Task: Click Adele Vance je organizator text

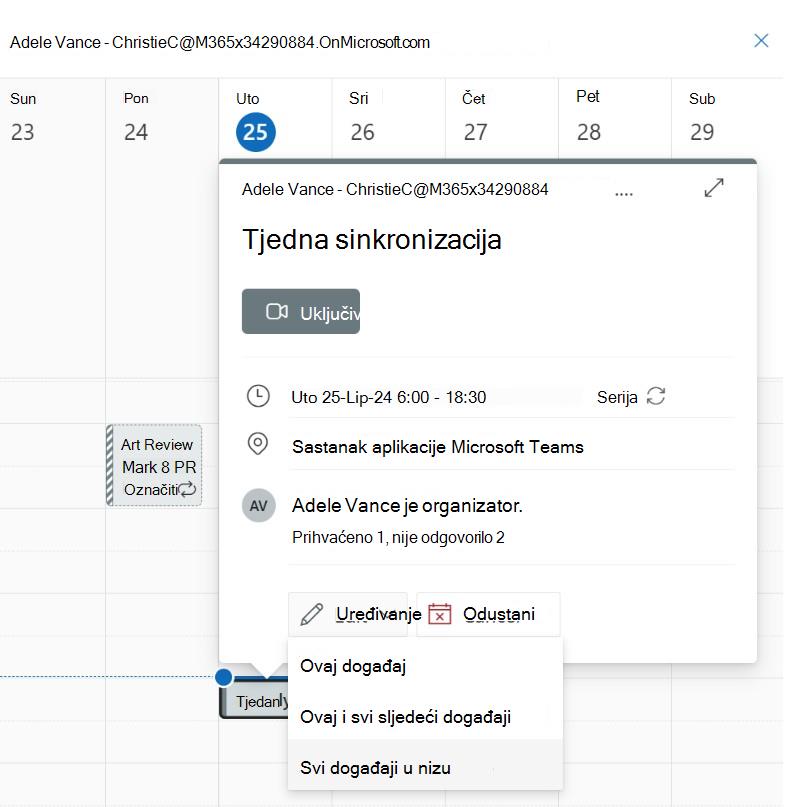Action: pyautogui.click(x=407, y=506)
